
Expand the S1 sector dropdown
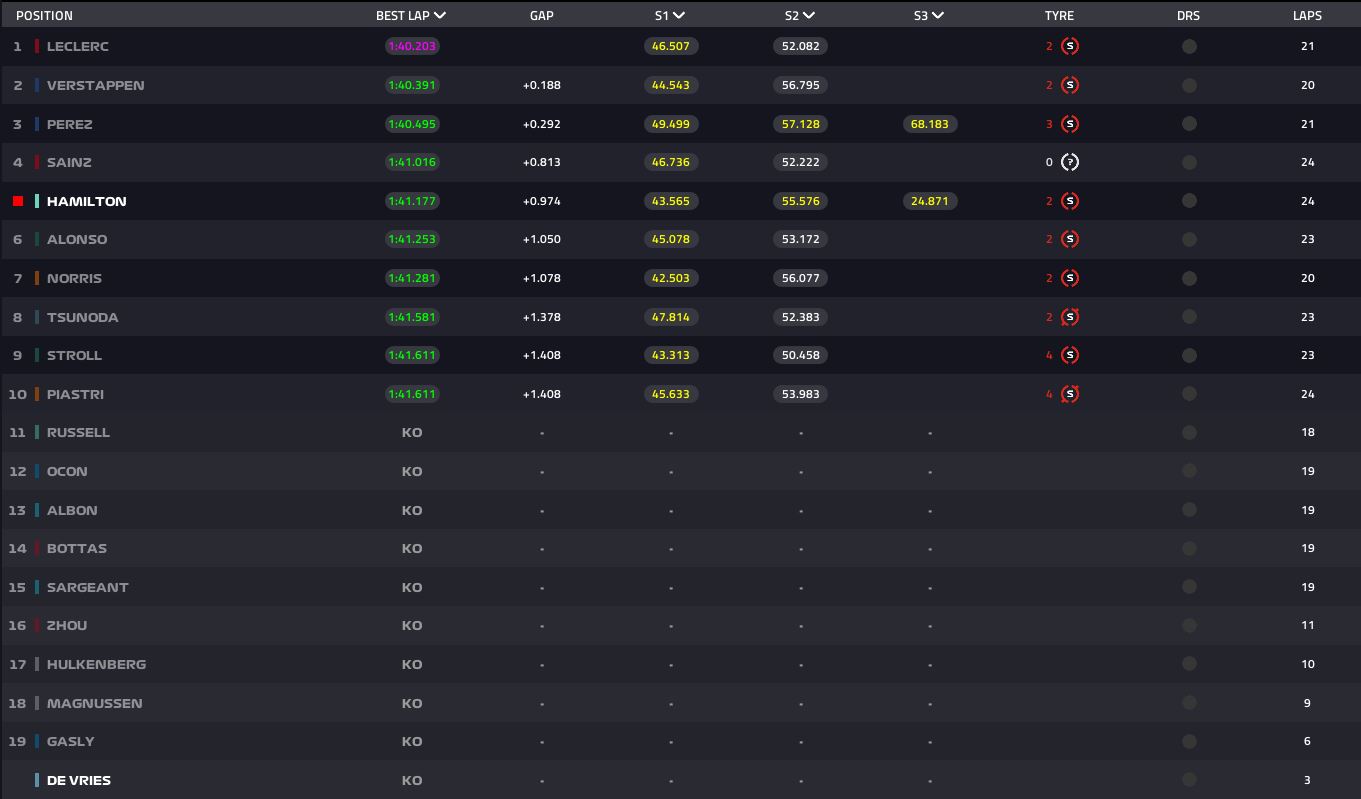(x=679, y=16)
